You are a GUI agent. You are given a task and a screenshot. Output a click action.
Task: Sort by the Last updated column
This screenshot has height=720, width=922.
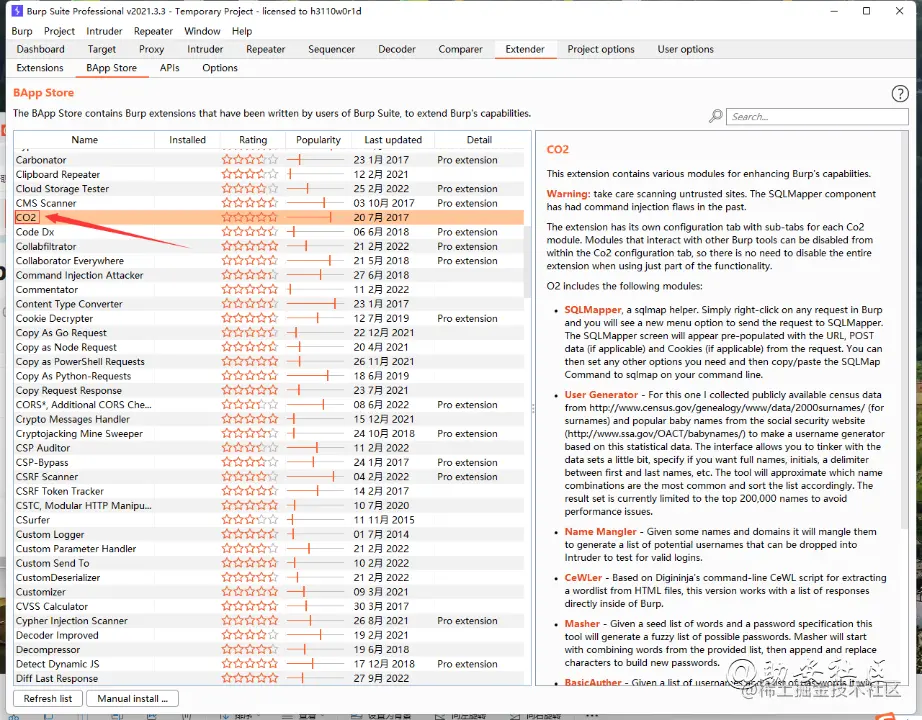pos(393,140)
